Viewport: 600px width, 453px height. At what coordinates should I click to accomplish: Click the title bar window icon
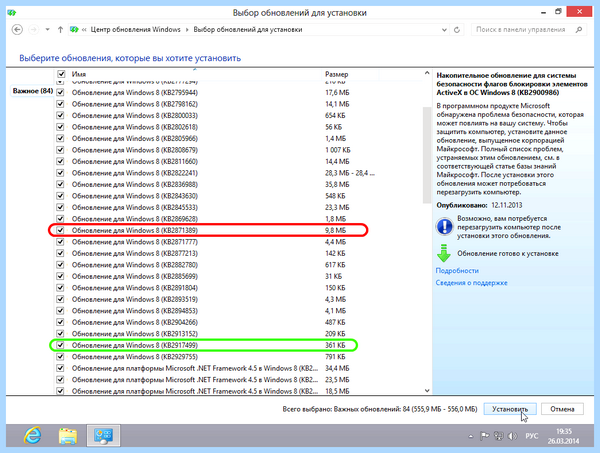pyautogui.click(x=11, y=13)
